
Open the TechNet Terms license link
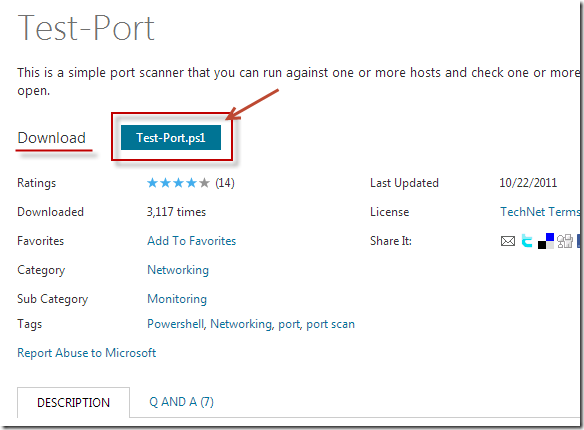540,212
